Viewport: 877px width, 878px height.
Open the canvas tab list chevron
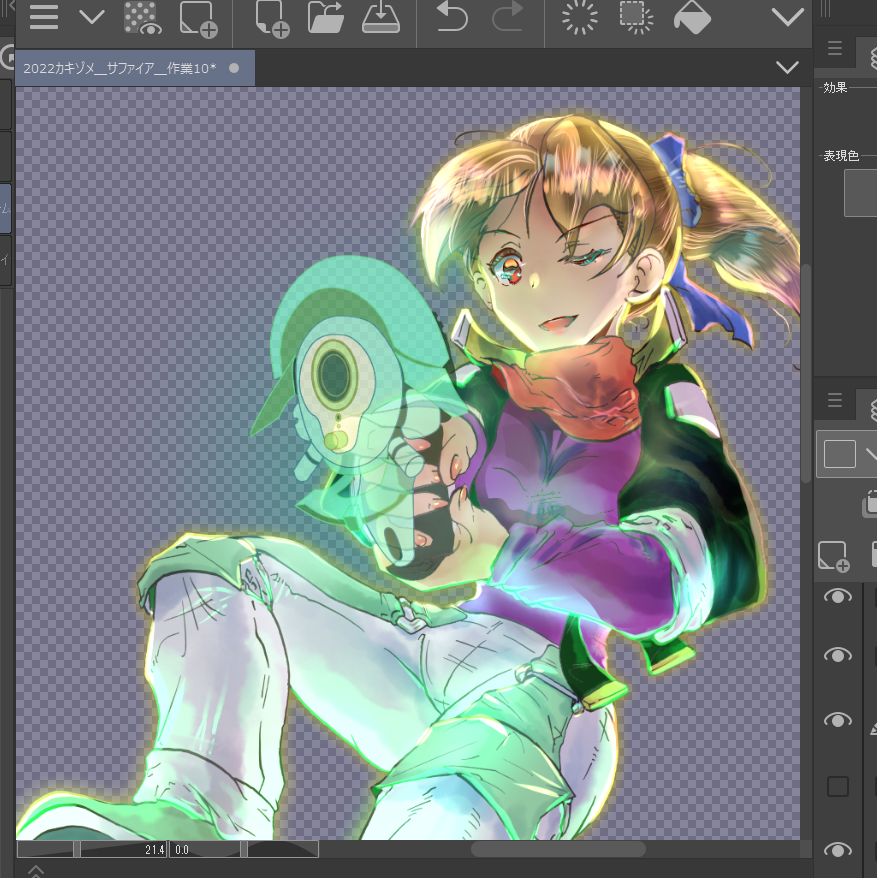tap(787, 68)
